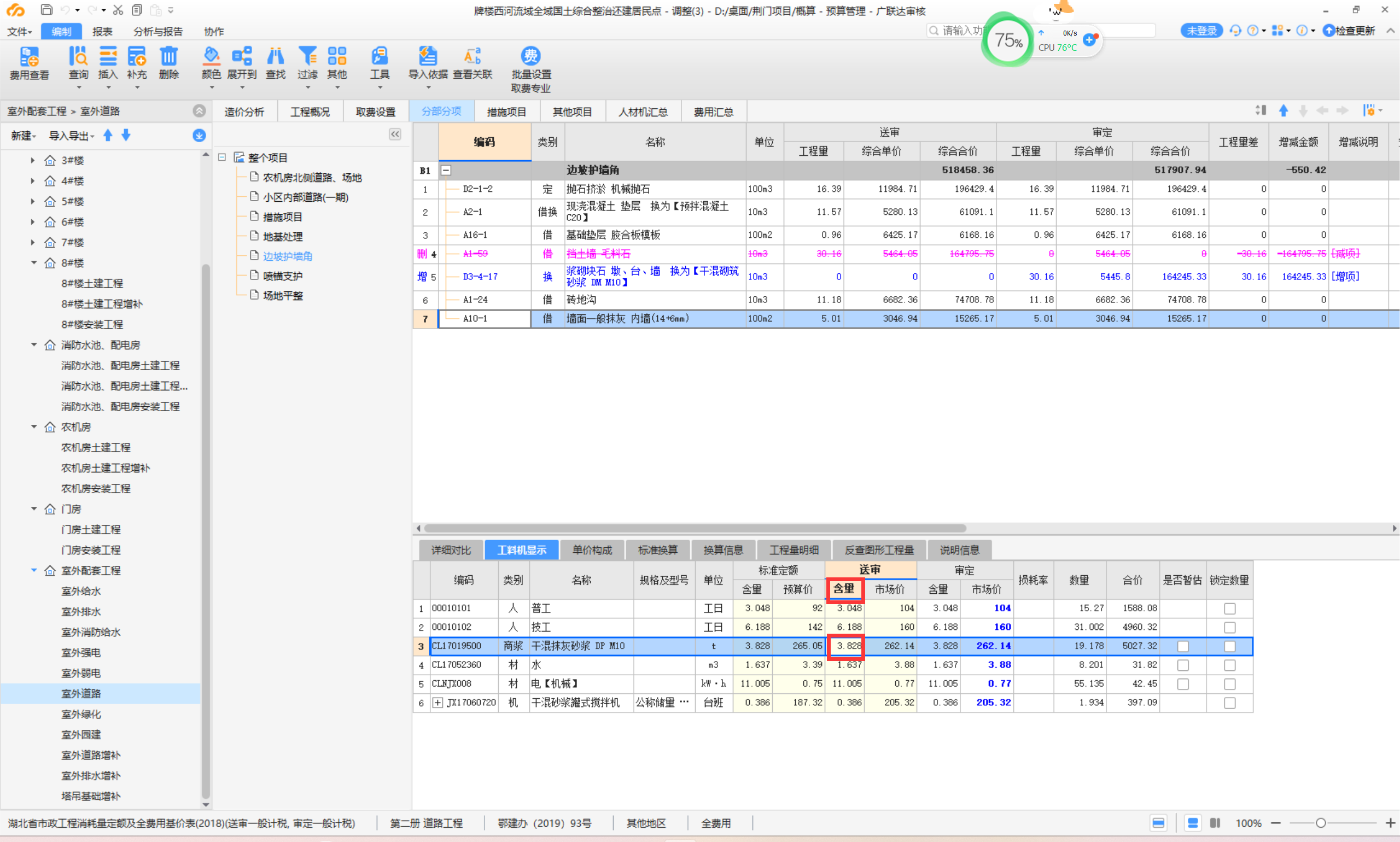Image resolution: width=1400 pixels, height=842 pixels.
Task: Check 锁定数量 box for 干混抹灰砂浆 row
Action: pyautogui.click(x=1229, y=646)
